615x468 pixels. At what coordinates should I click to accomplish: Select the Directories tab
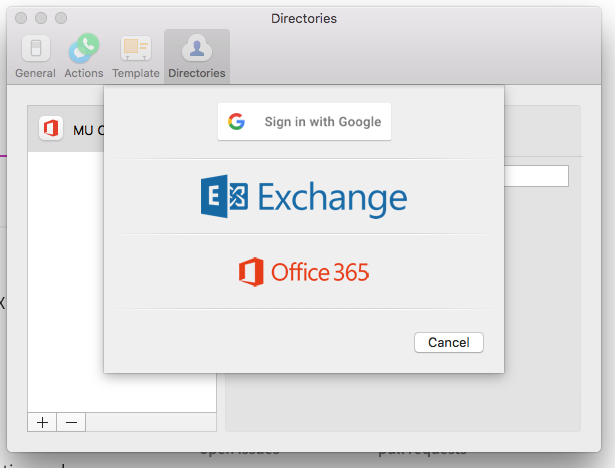coord(197,56)
